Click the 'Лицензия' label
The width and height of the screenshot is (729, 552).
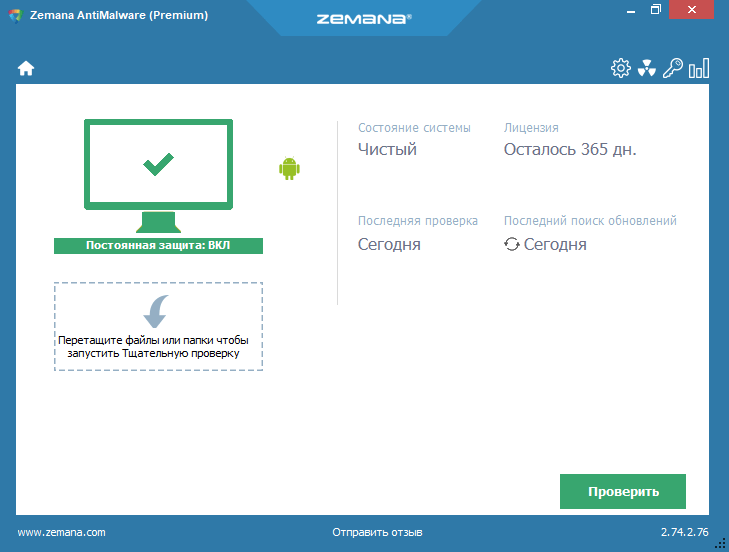[x=531, y=128]
